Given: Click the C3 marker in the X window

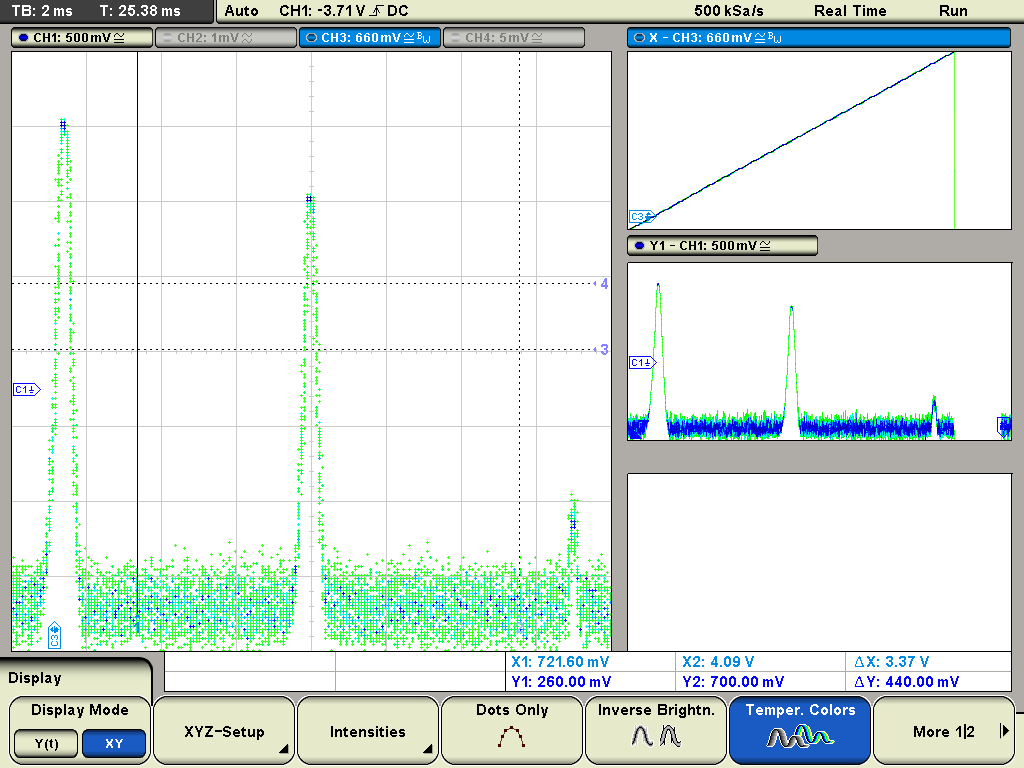Looking at the screenshot, I should 639,216.
